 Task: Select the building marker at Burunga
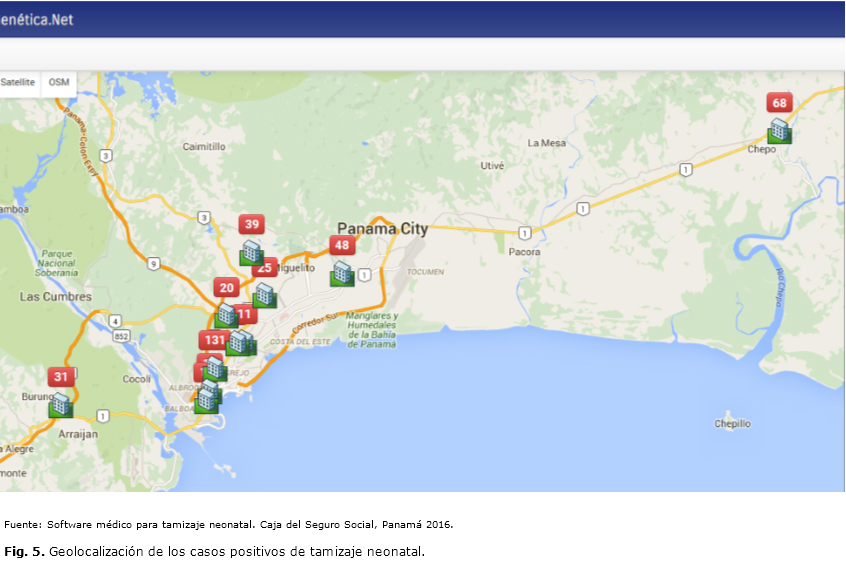pos(61,405)
